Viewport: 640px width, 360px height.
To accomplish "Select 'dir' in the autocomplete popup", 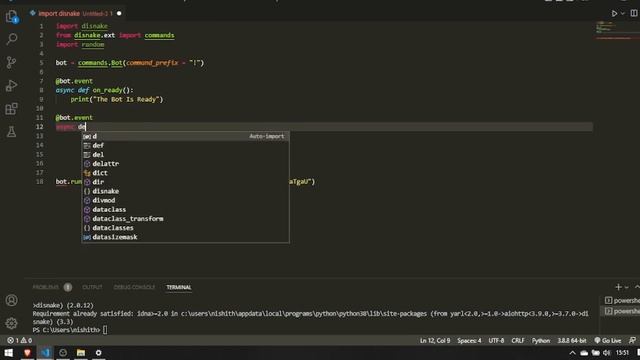I will coord(185,182).
